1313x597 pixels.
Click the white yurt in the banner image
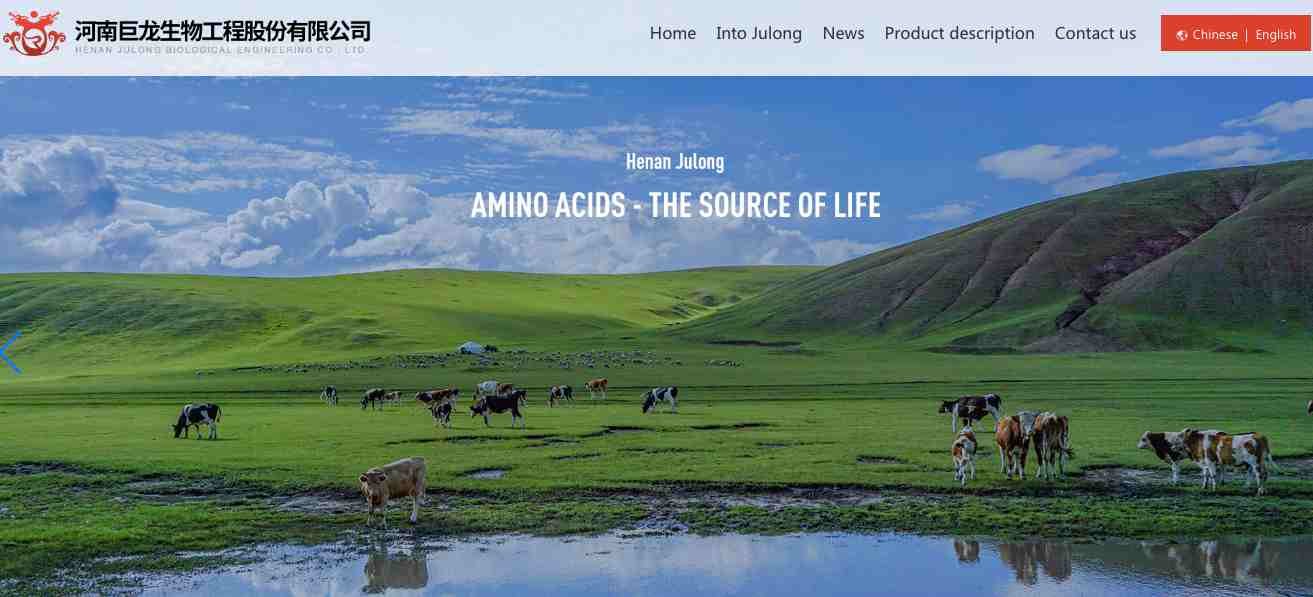tap(473, 347)
